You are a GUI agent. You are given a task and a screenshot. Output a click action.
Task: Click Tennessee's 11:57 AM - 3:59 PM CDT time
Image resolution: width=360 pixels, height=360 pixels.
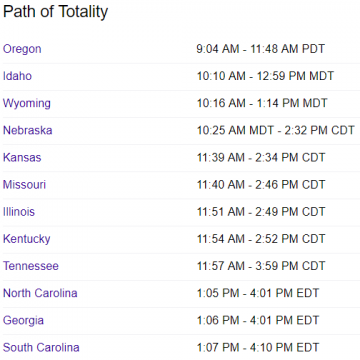pos(261,266)
